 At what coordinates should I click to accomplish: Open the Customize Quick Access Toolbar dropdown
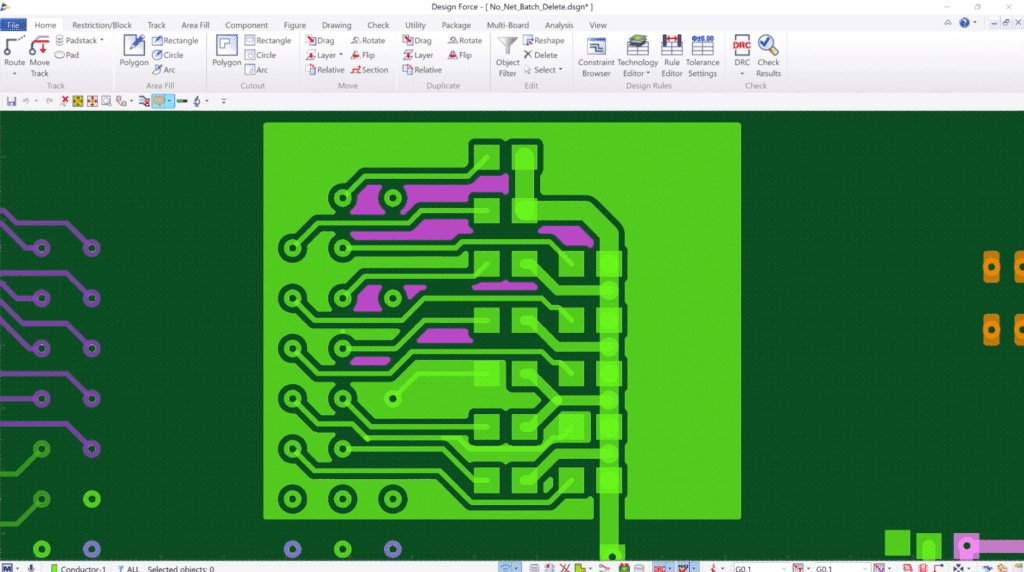point(223,101)
